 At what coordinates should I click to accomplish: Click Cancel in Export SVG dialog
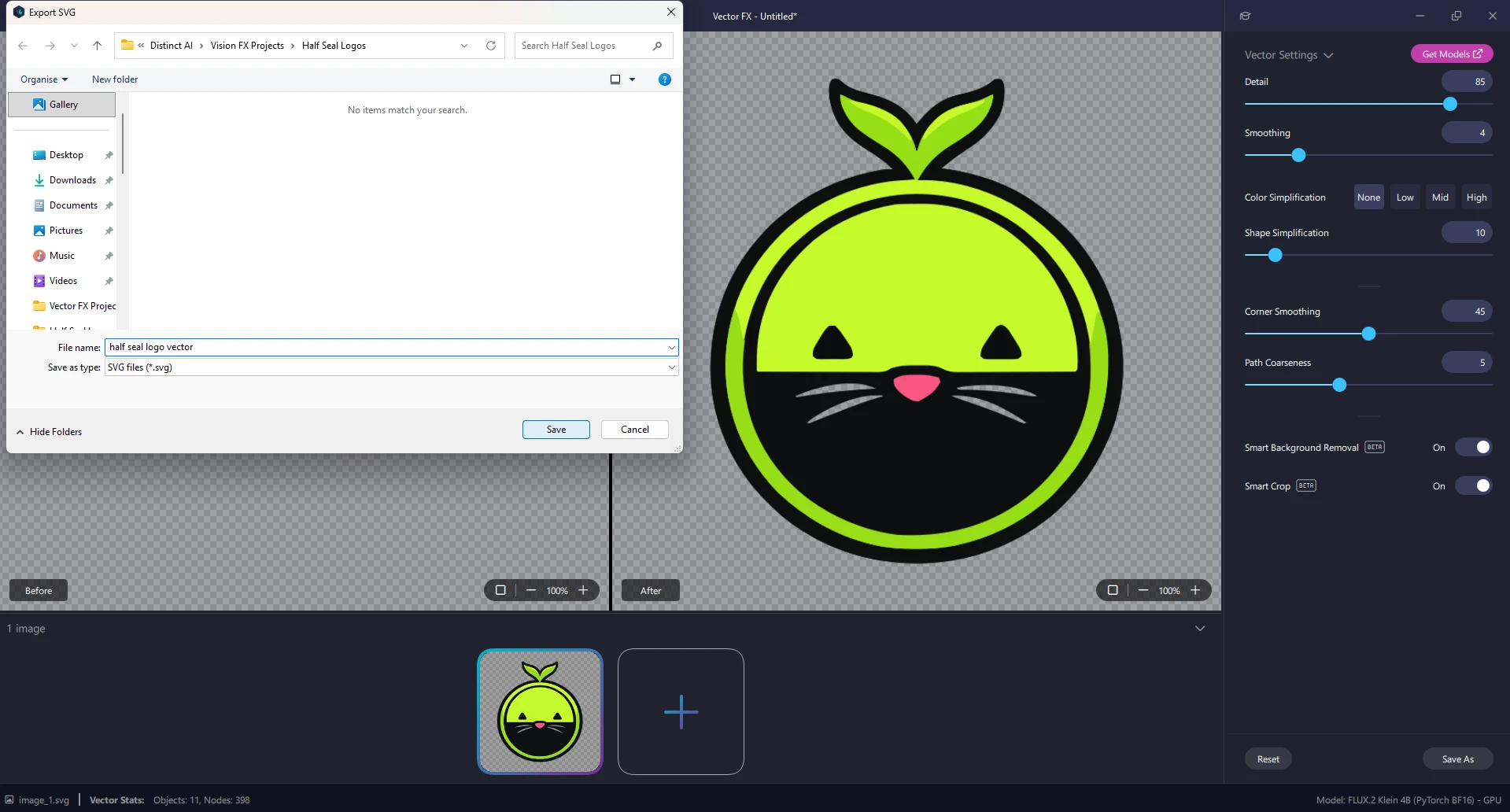tap(635, 430)
